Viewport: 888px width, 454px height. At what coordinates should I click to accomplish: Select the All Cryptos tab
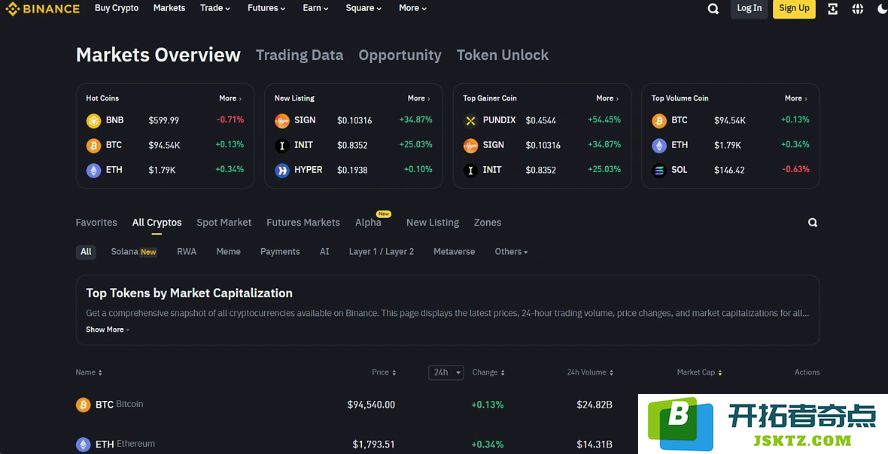[x=157, y=222]
